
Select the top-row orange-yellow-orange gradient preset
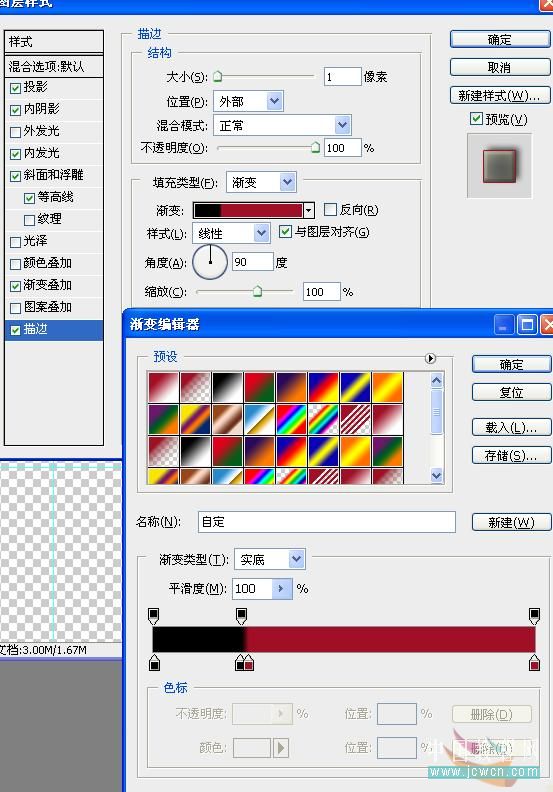pyautogui.click(x=387, y=387)
